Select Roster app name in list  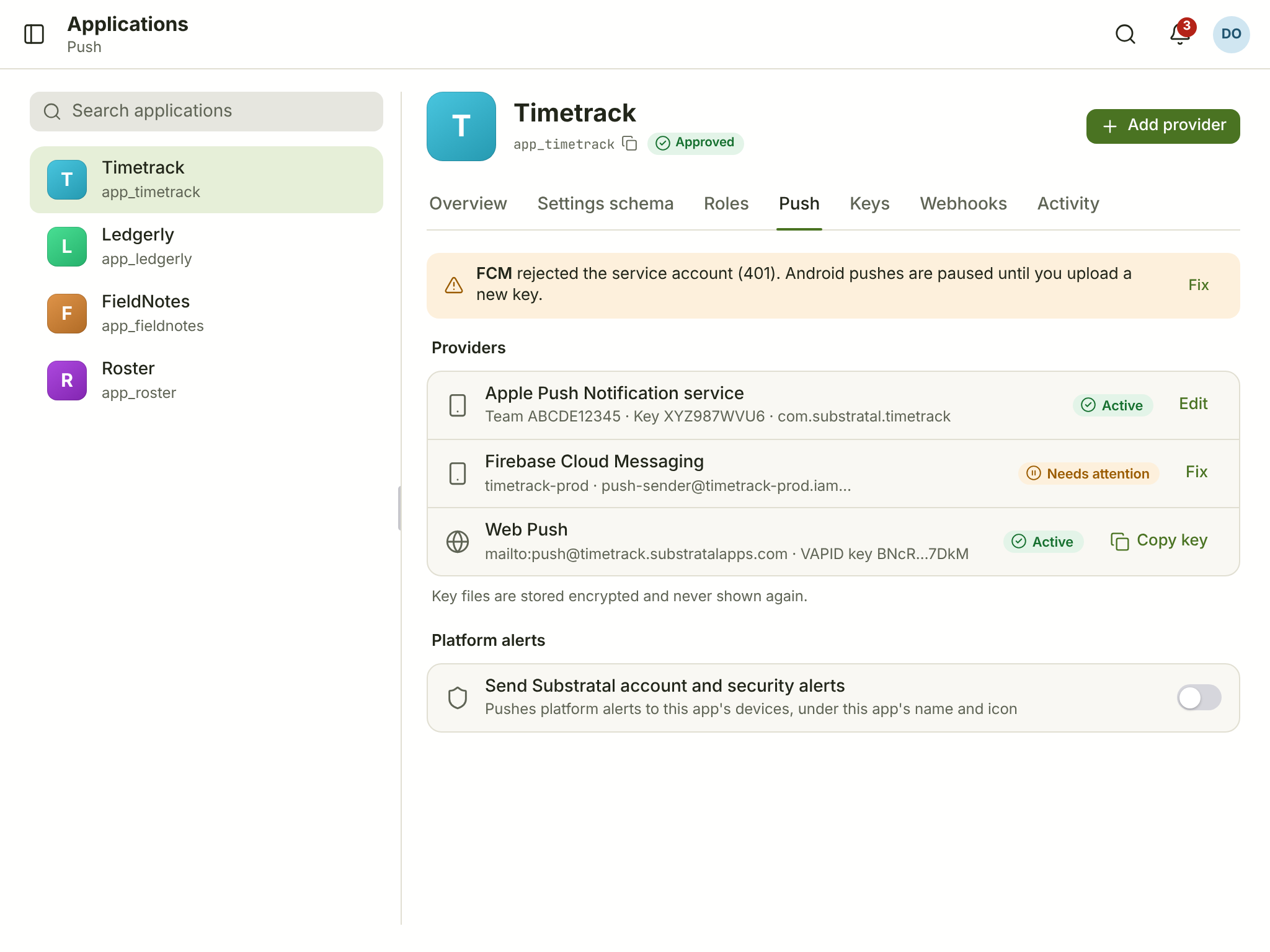(128, 369)
